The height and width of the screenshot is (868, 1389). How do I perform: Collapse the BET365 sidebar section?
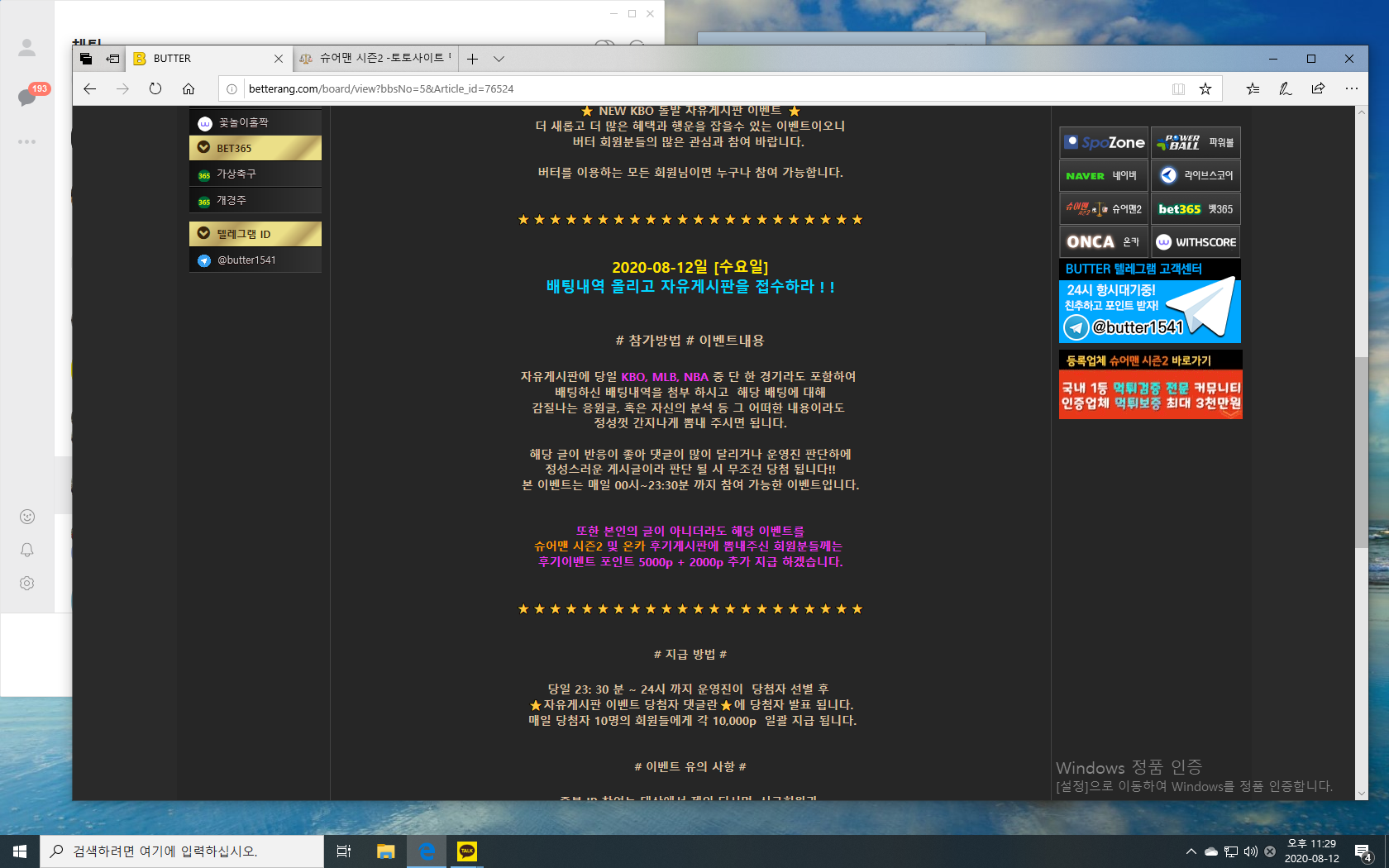(203, 148)
